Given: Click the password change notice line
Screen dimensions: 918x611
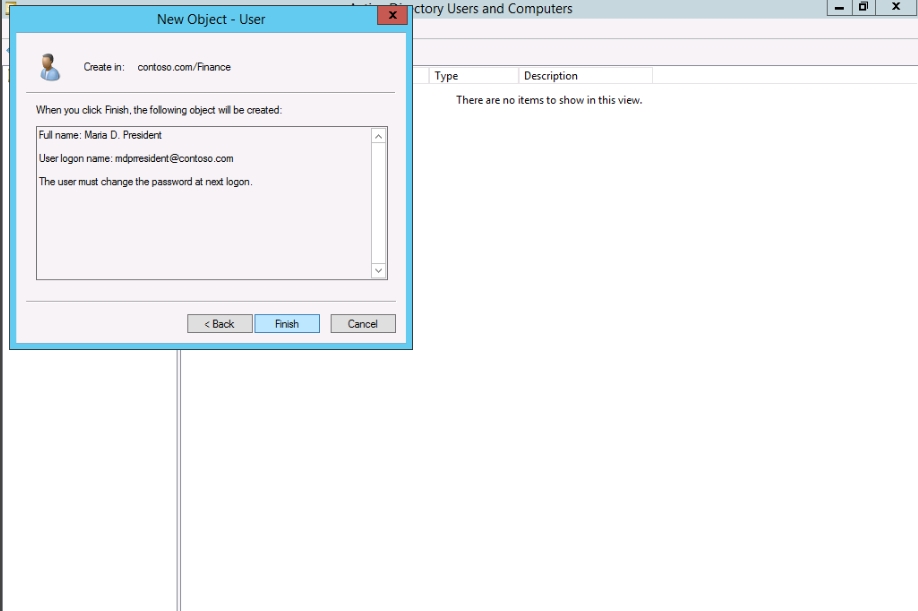Looking at the screenshot, I should 145,182.
